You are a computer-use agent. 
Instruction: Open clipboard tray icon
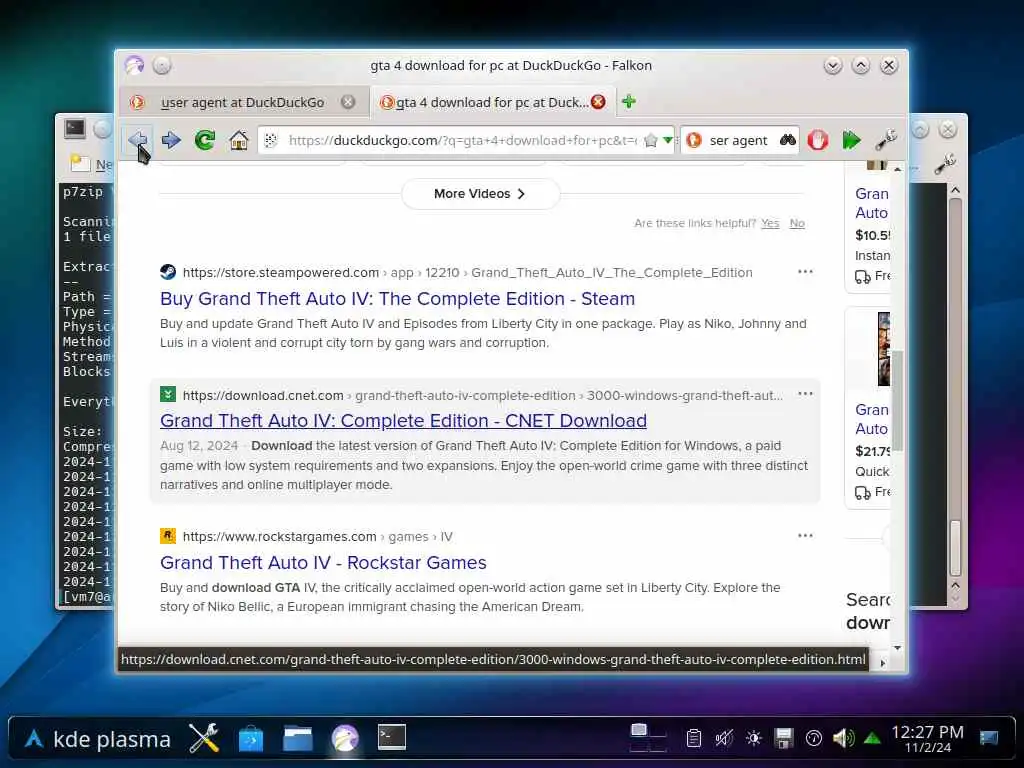coord(694,739)
